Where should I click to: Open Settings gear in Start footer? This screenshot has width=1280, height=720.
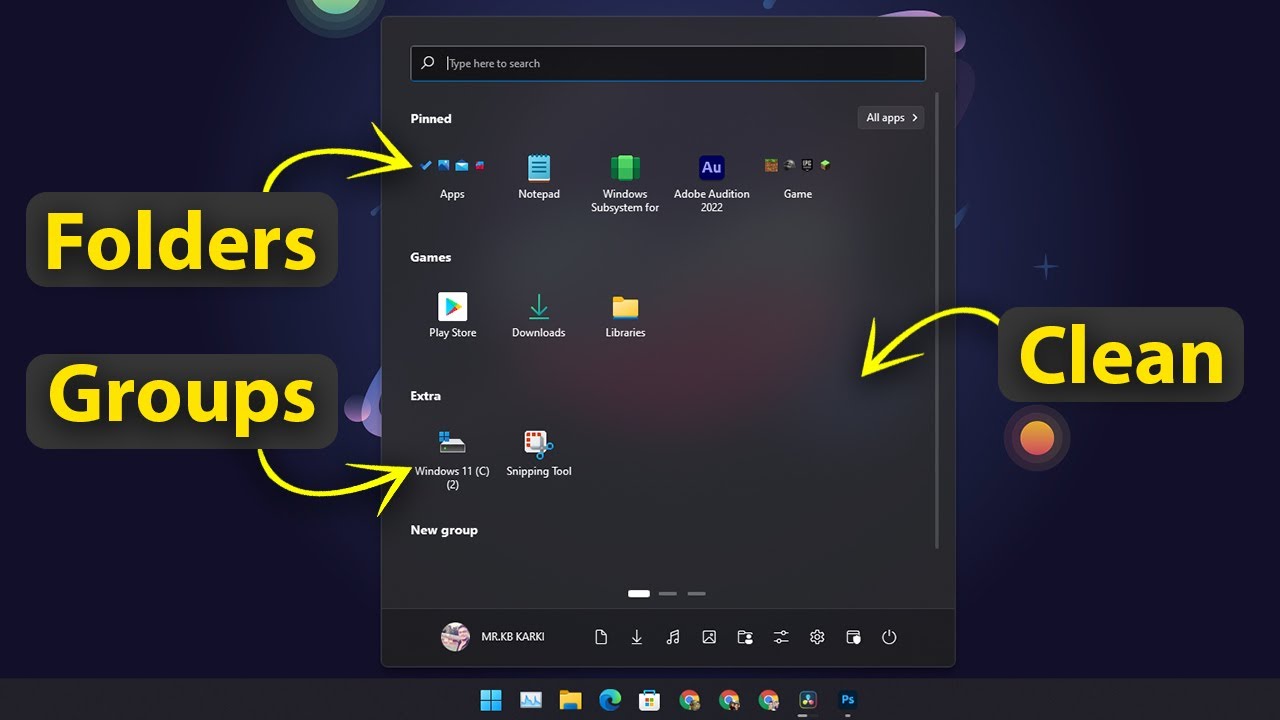(817, 637)
